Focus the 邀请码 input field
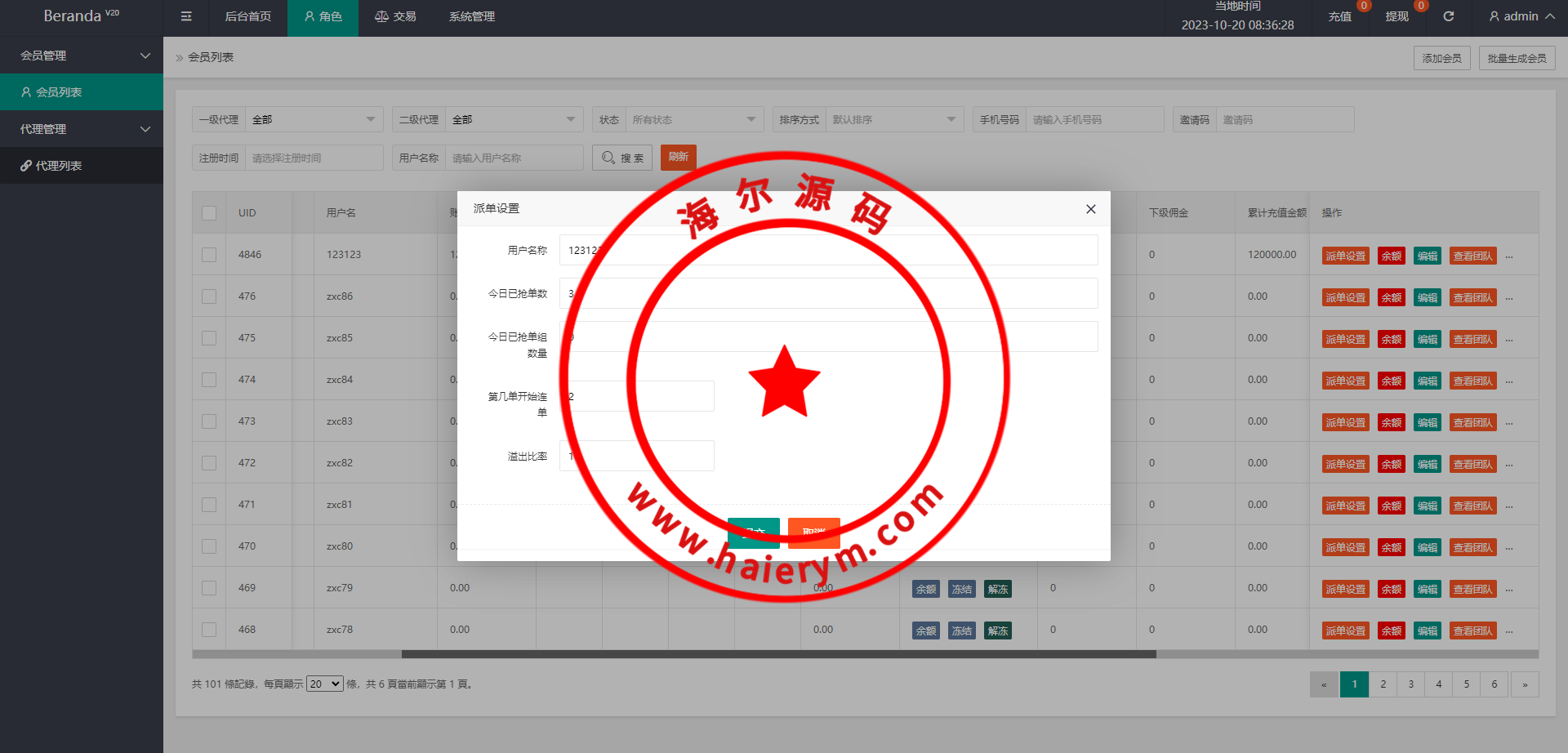Image resolution: width=1568 pixels, height=753 pixels. 1285,119
